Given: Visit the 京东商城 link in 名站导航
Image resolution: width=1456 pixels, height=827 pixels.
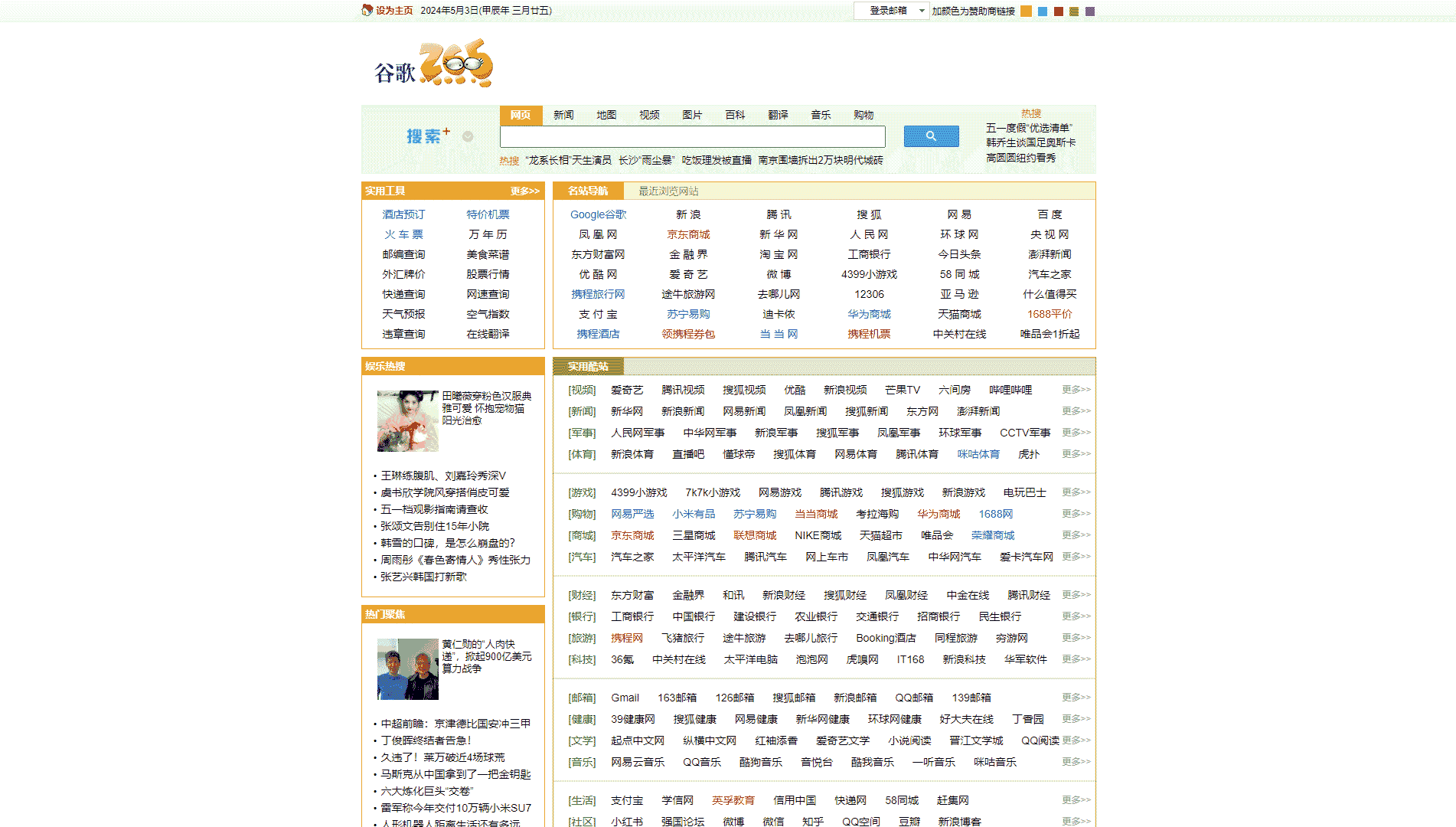Looking at the screenshot, I should coord(688,234).
